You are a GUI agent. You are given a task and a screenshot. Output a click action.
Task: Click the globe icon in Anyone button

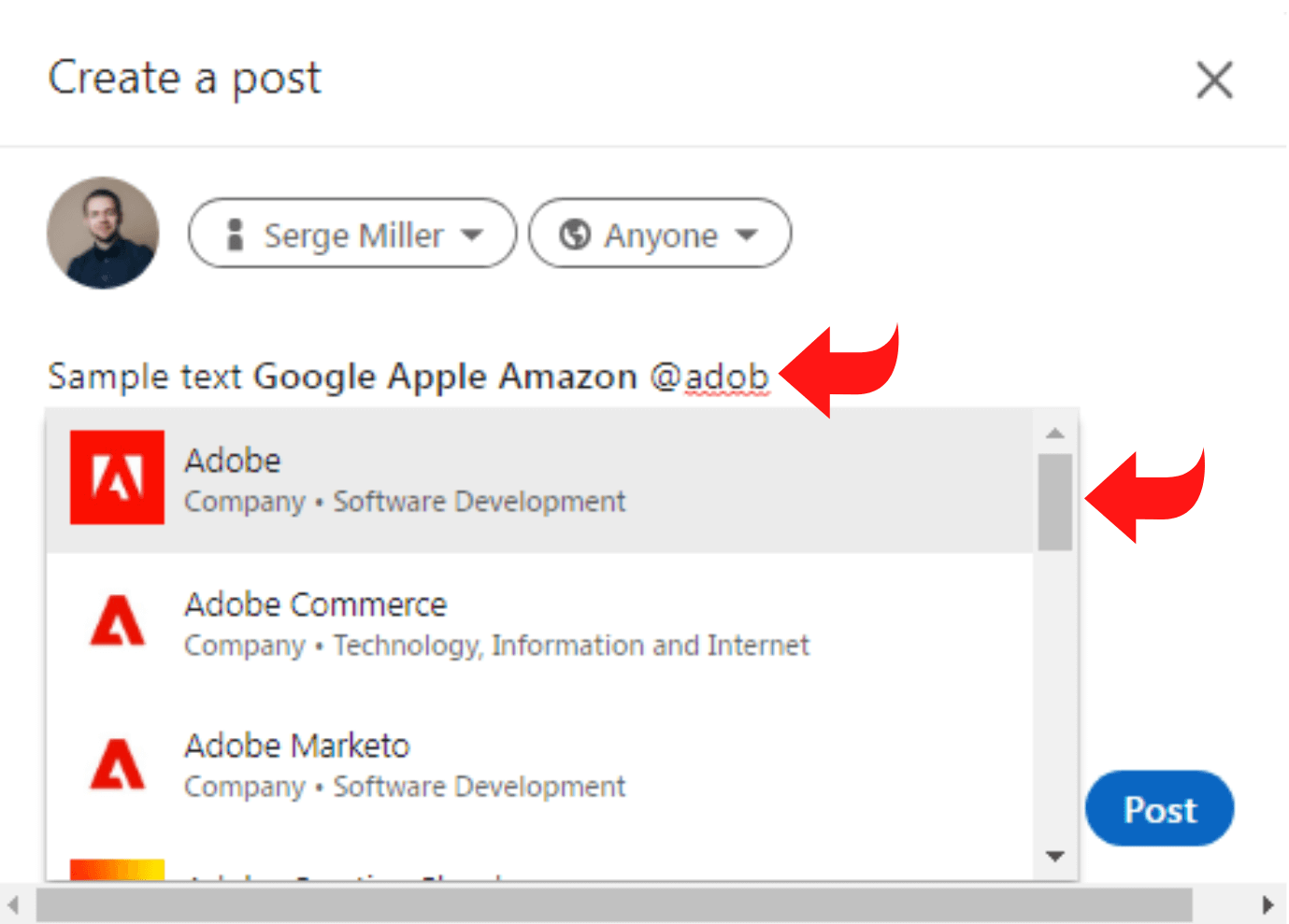(x=575, y=234)
